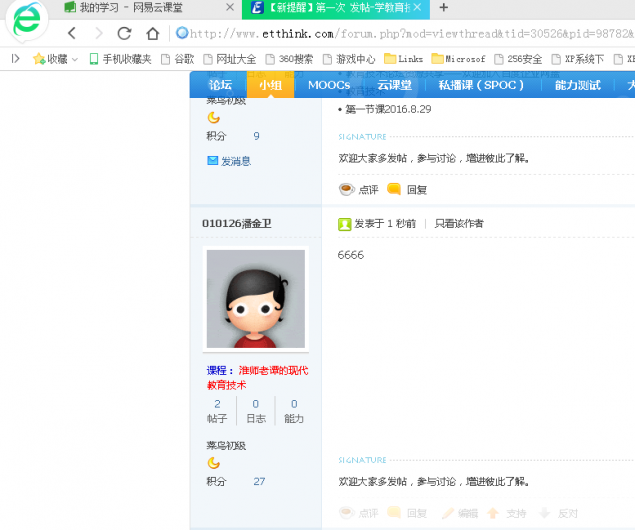635x530 pixels.
Task: Click 回复 under the first post
Action: 417,189
